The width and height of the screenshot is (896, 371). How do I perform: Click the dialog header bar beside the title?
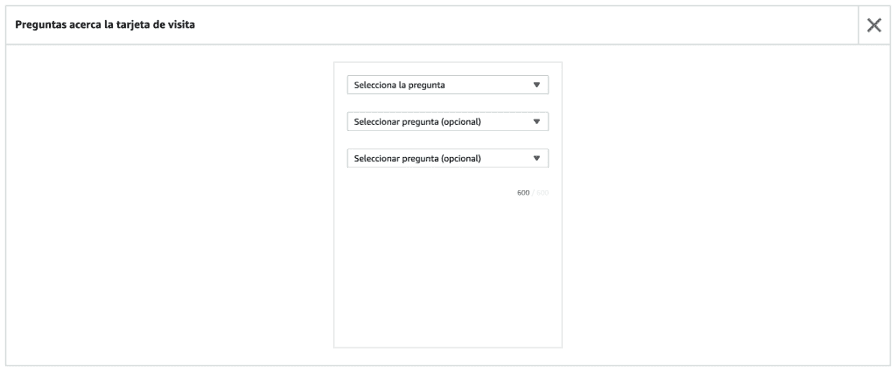pyautogui.click(x=514, y=25)
